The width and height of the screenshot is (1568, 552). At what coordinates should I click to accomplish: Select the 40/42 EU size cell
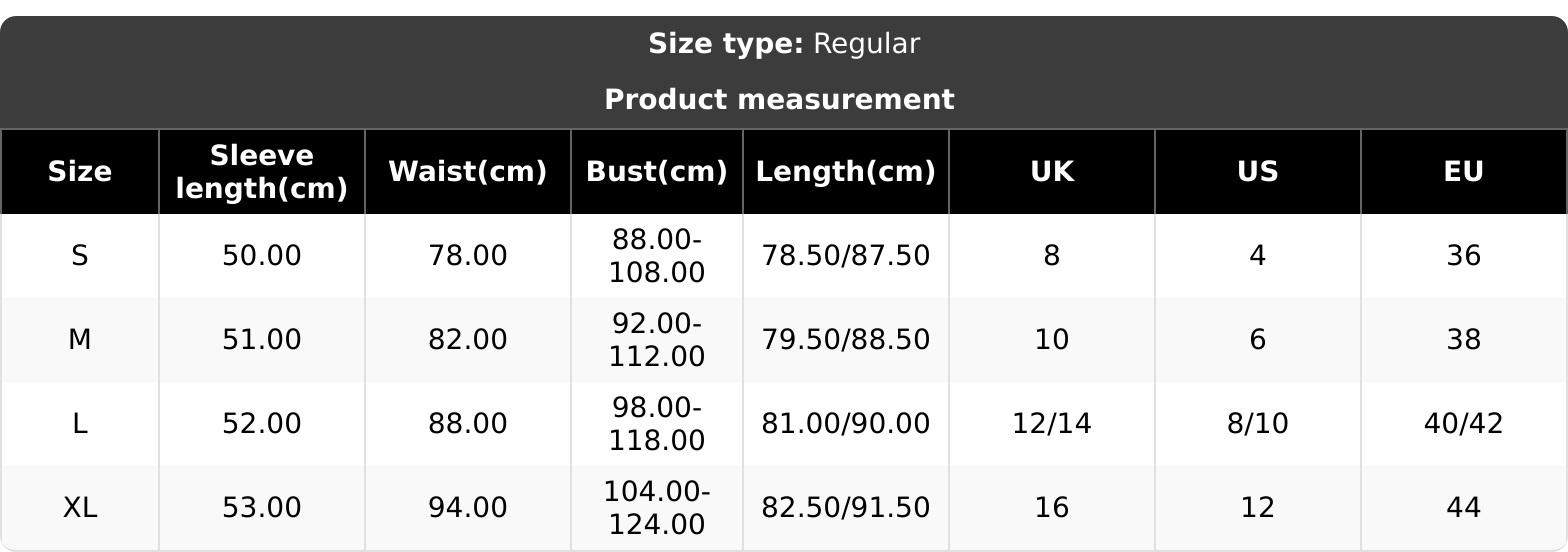pos(1463,424)
